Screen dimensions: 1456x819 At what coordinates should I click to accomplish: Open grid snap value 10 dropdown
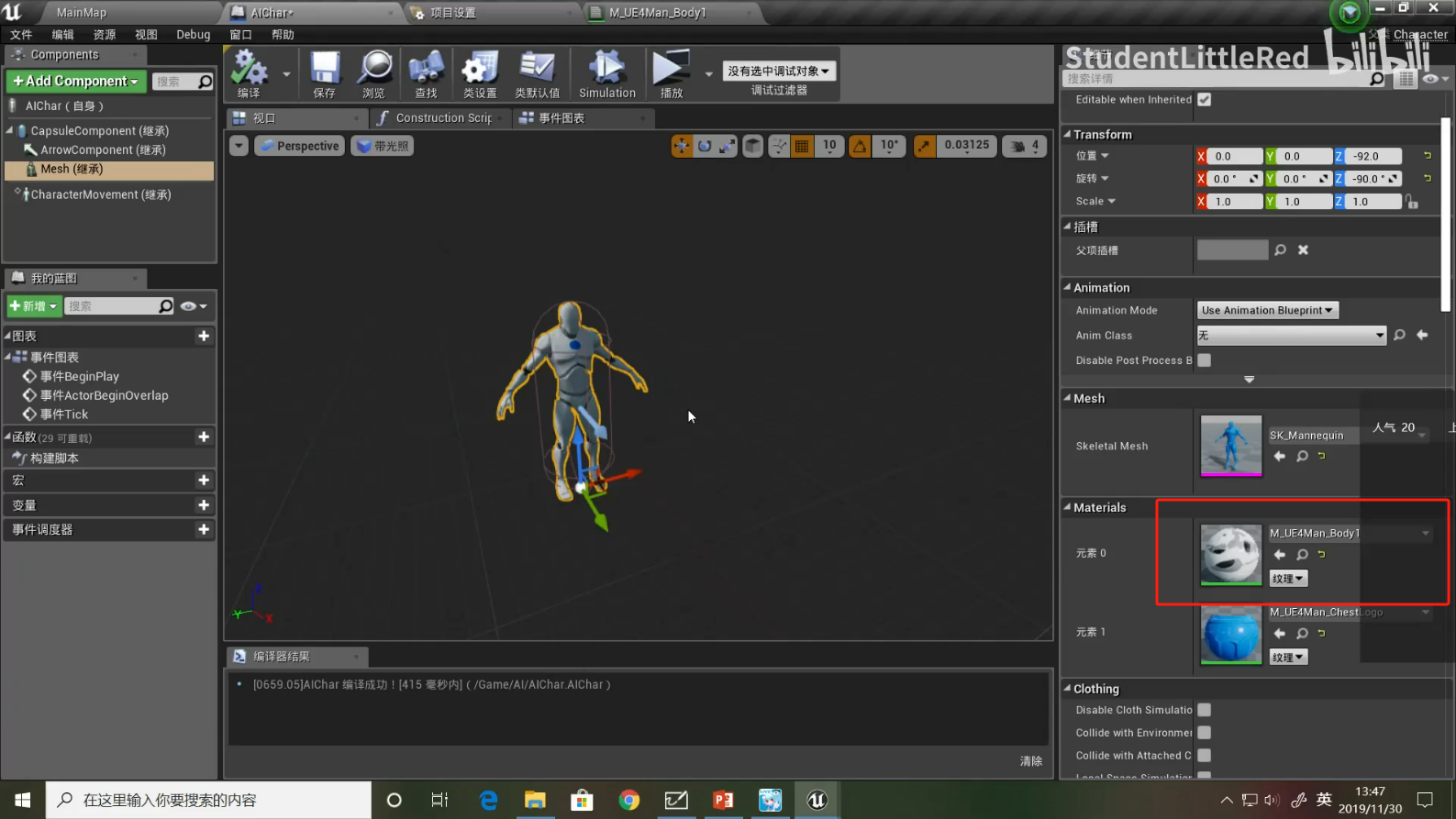tap(829, 146)
